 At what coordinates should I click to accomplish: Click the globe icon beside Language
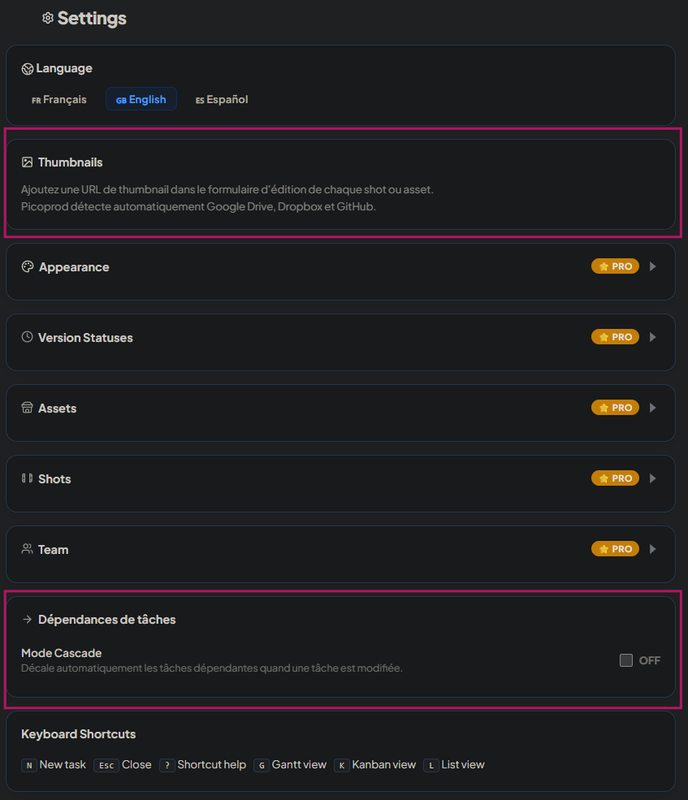27,69
